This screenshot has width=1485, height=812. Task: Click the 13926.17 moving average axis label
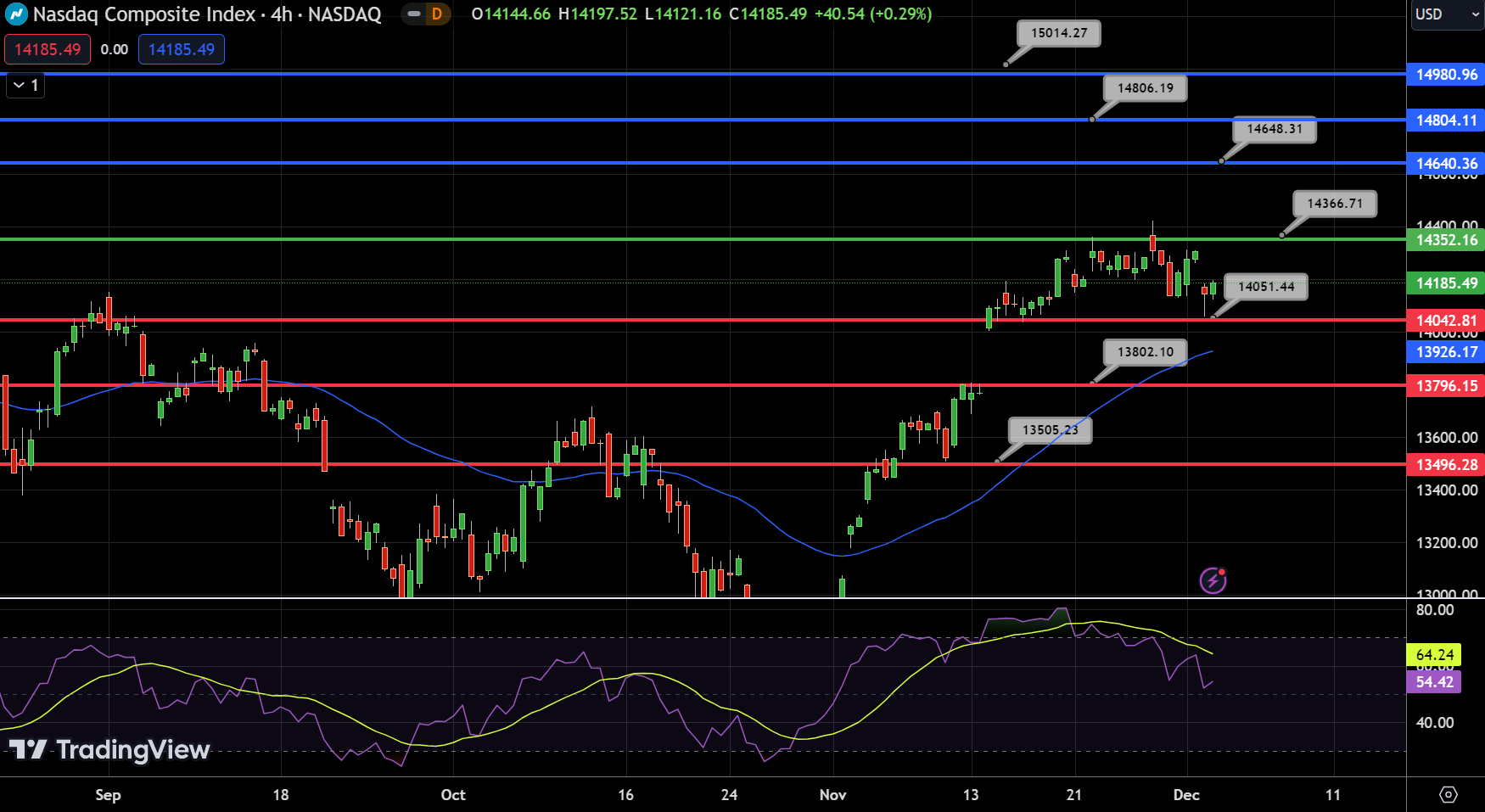tap(1446, 352)
